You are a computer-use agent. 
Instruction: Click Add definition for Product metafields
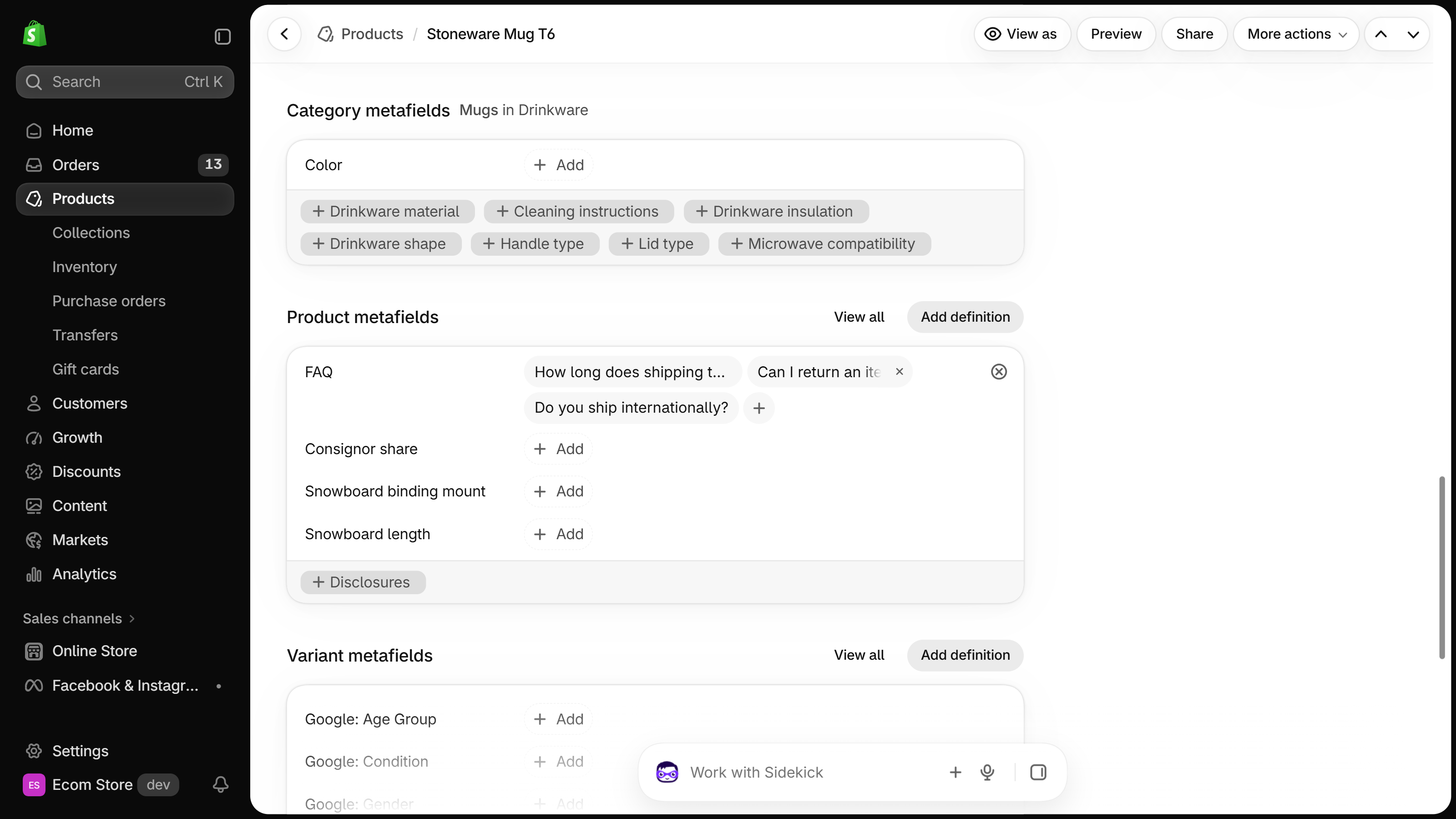point(965,317)
